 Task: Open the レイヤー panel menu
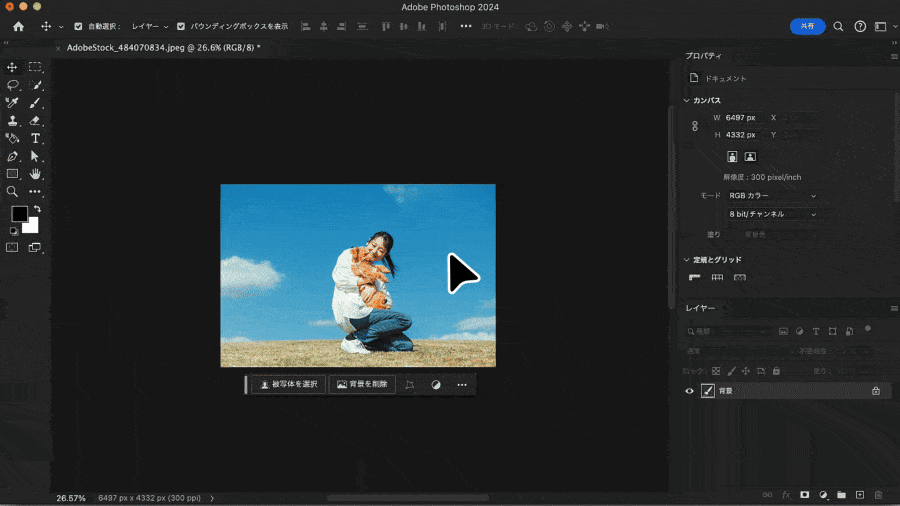tap(894, 309)
